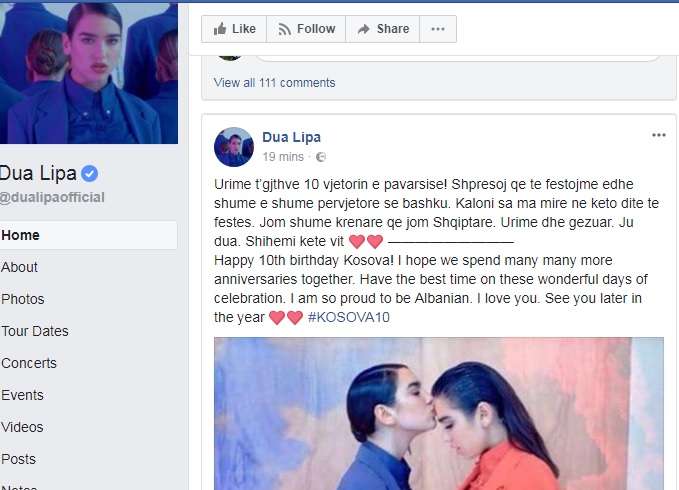Go to Concerts page section

[x=29, y=363]
